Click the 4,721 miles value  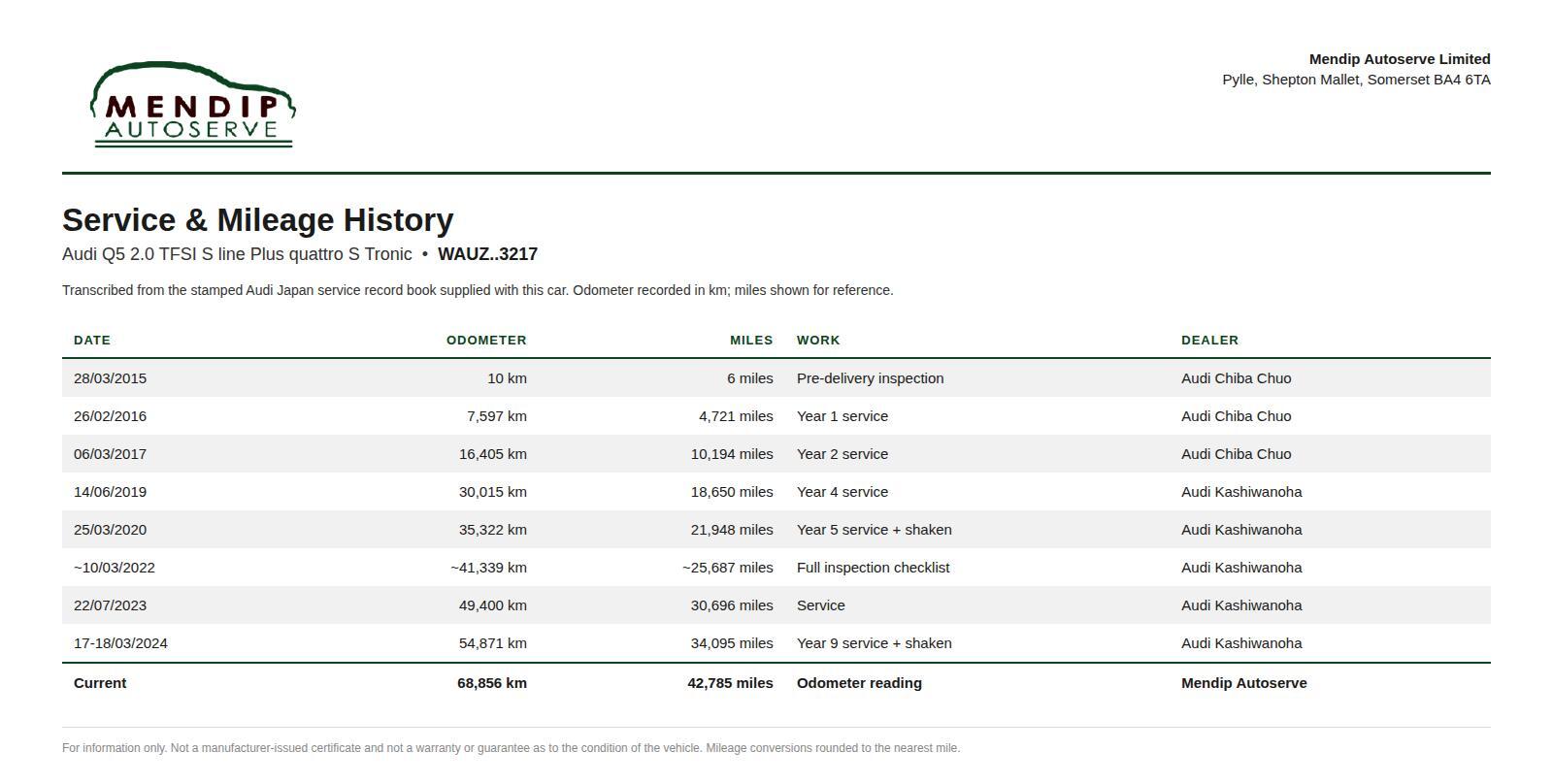(x=736, y=416)
